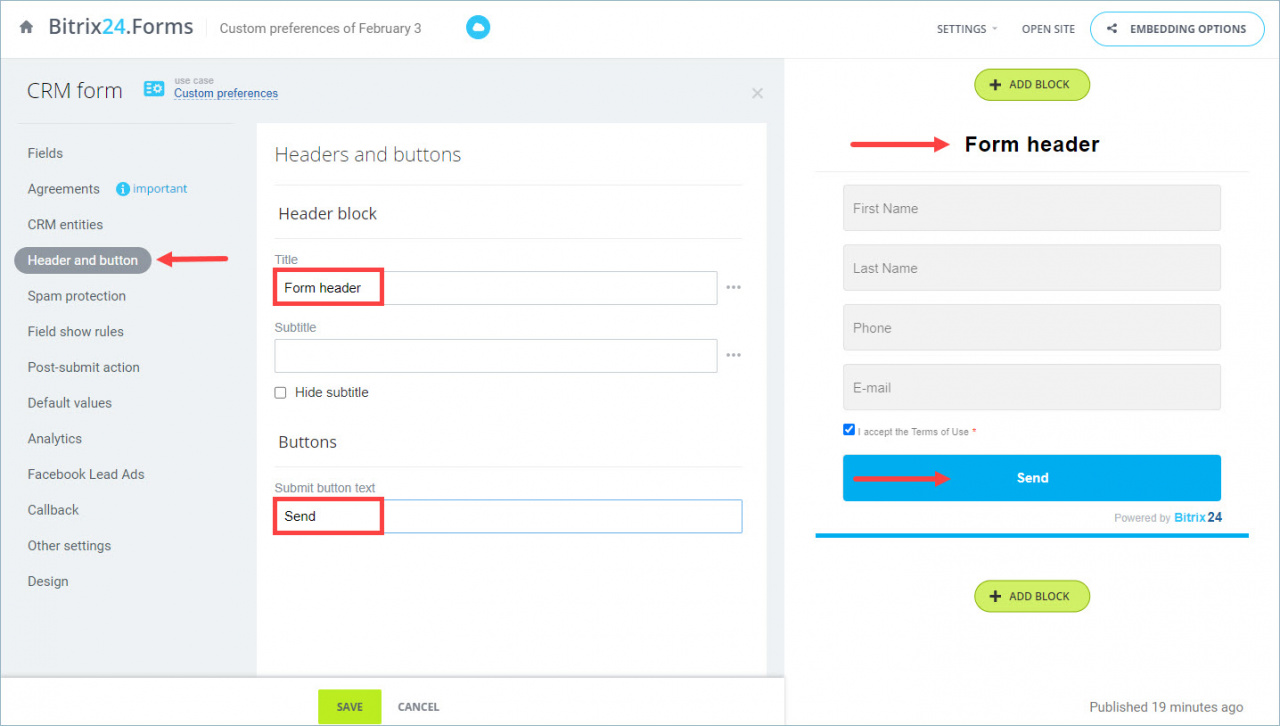Click the use case settings icon

point(154,89)
